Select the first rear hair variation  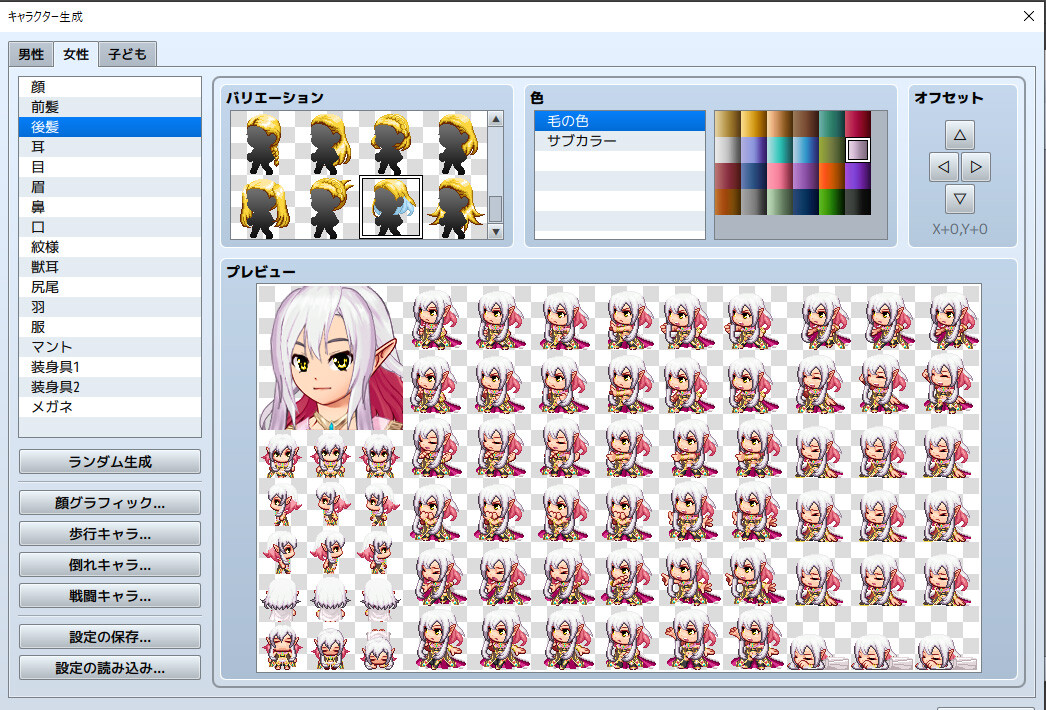[263, 146]
